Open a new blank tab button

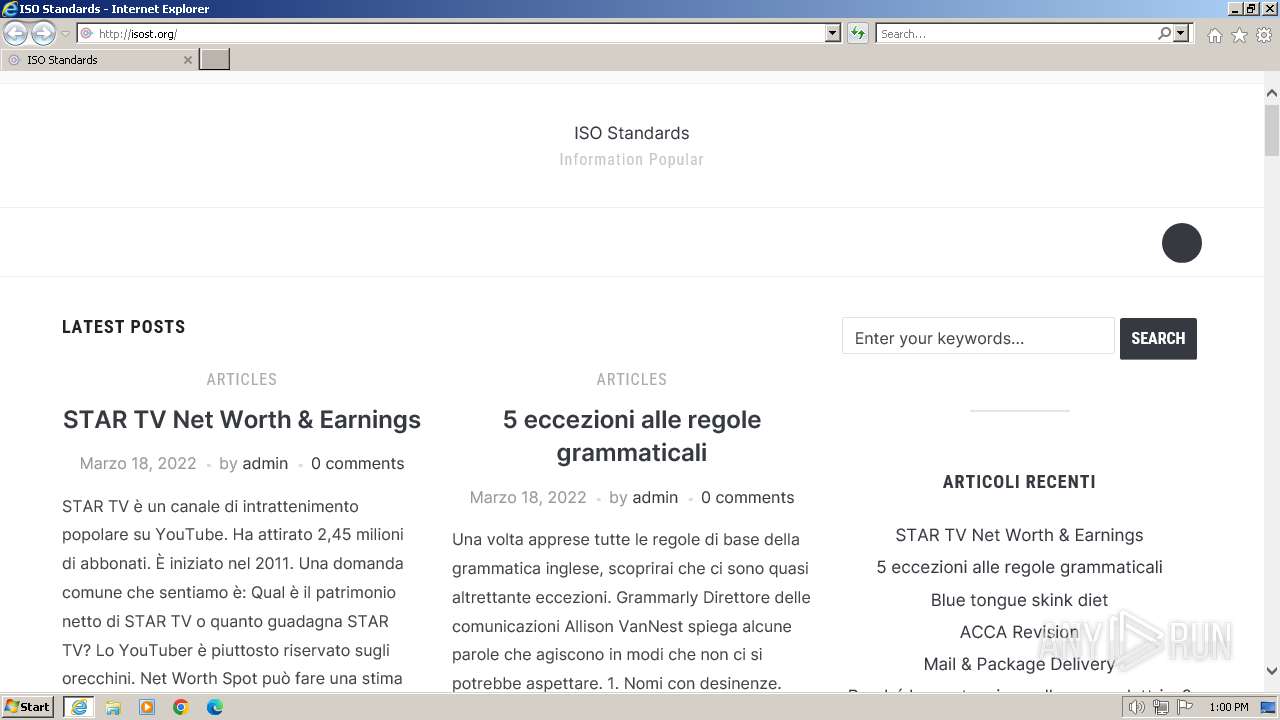[215, 60]
